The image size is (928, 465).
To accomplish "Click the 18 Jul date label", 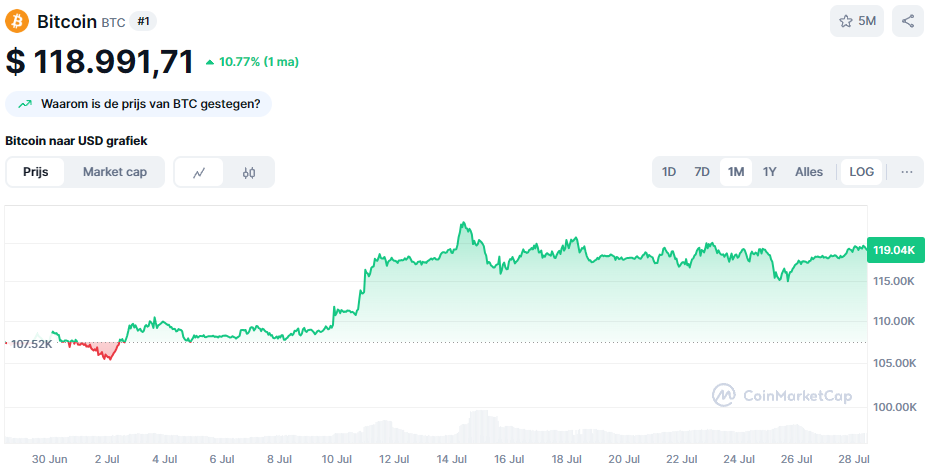I will click(566, 459).
